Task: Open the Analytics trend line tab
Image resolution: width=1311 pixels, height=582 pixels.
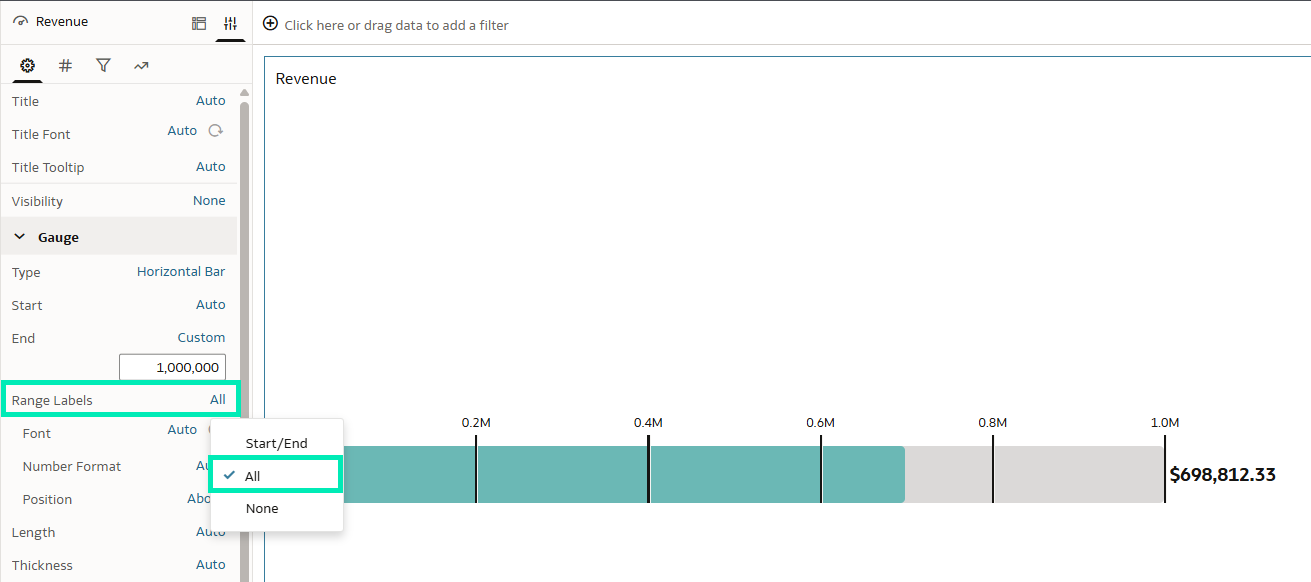Action: tap(141, 66)
